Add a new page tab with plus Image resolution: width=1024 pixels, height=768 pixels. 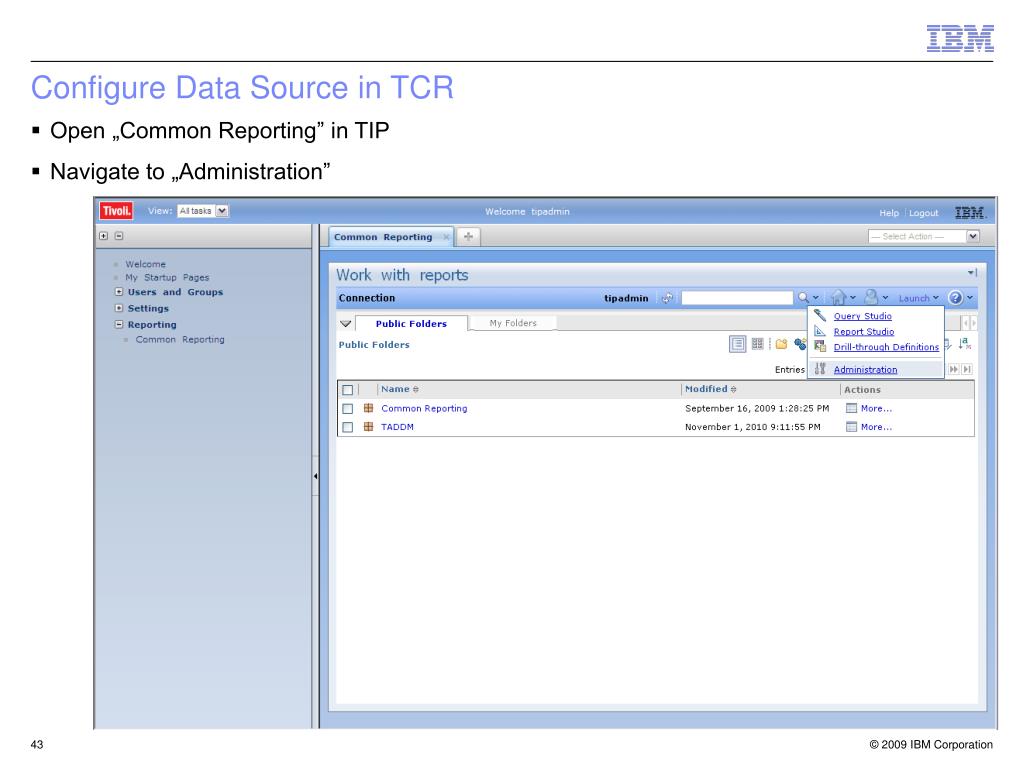click(468, 236)
